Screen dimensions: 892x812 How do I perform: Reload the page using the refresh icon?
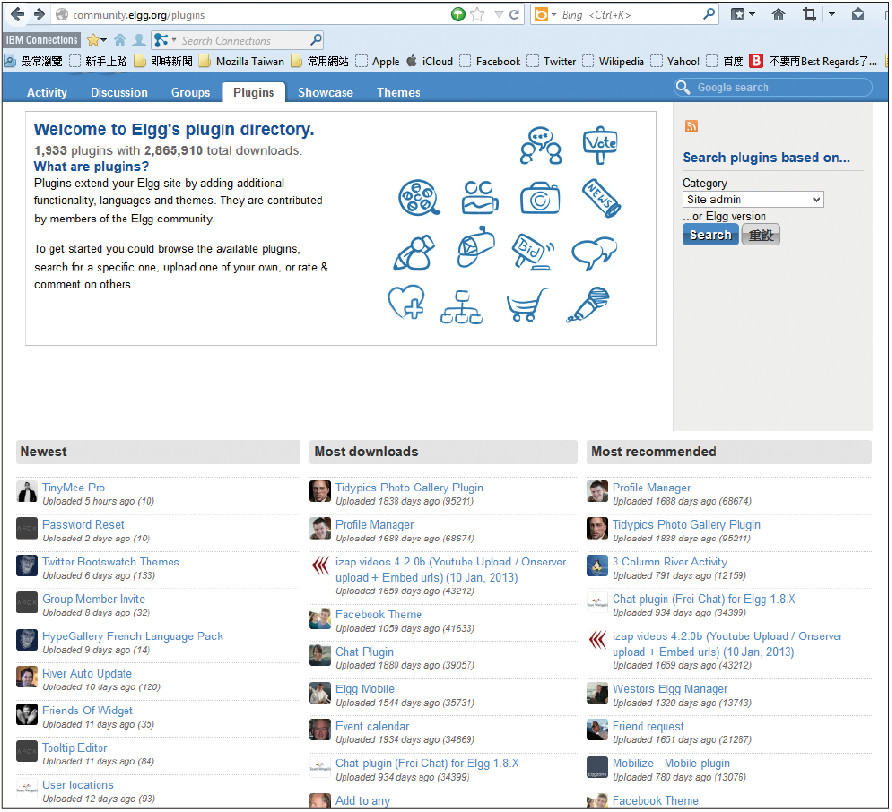[x=514, y=15]
